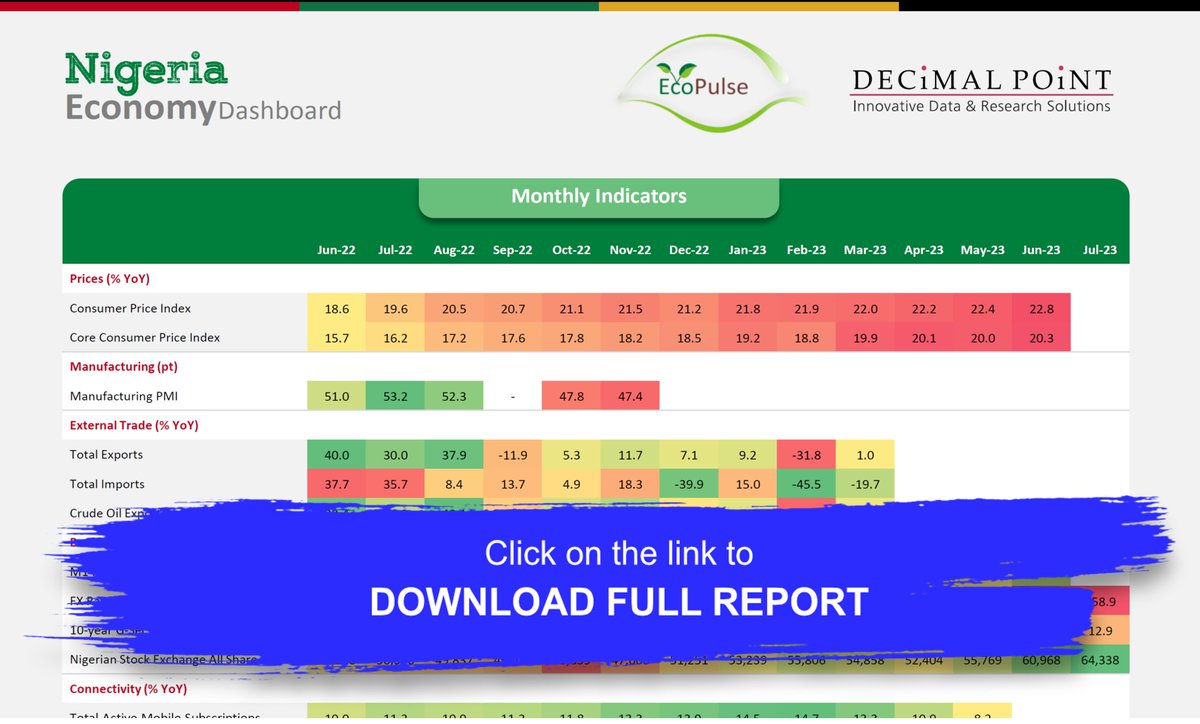Click the Nigeria Economy Dashboard title
1200x724 pixels.
point(203,88)
